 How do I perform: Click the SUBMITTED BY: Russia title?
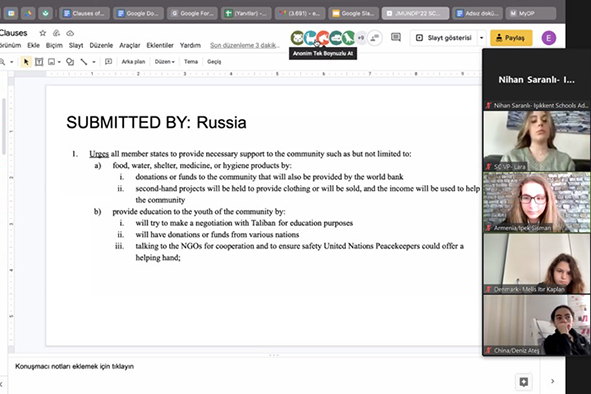156,123
